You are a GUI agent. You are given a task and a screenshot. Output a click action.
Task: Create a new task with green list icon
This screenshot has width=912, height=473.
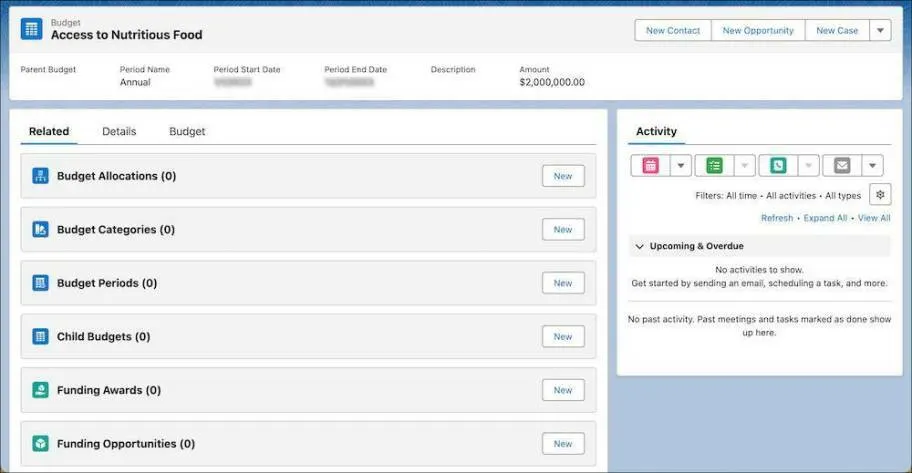click(x=714, y=166)
